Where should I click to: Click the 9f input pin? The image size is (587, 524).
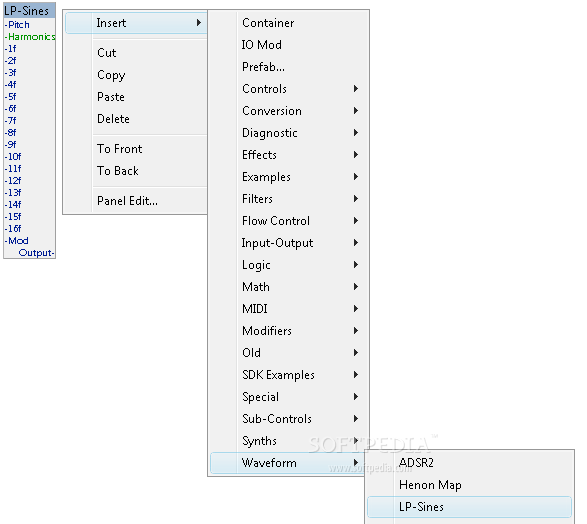coord(10,144)
